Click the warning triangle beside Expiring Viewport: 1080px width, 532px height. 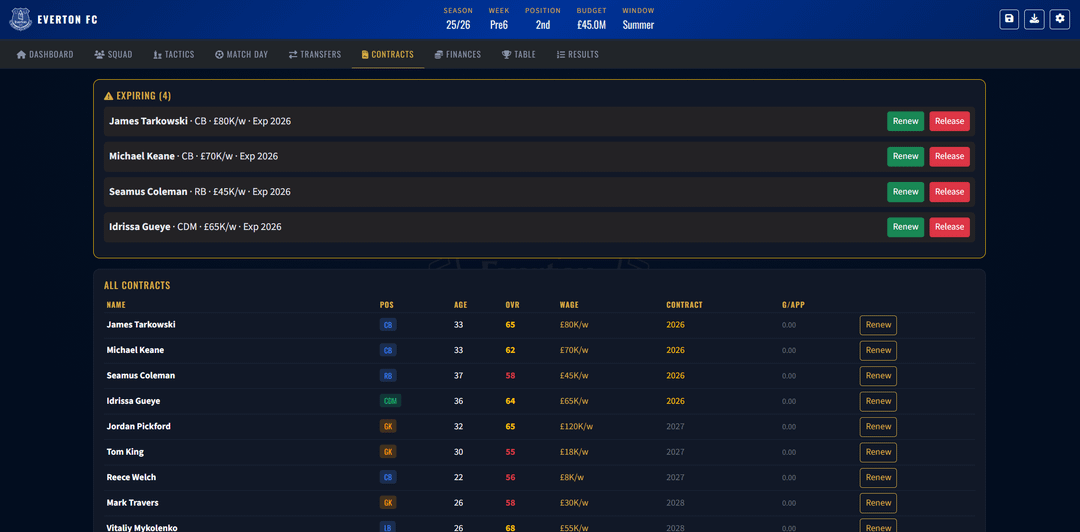pos(109,96)
